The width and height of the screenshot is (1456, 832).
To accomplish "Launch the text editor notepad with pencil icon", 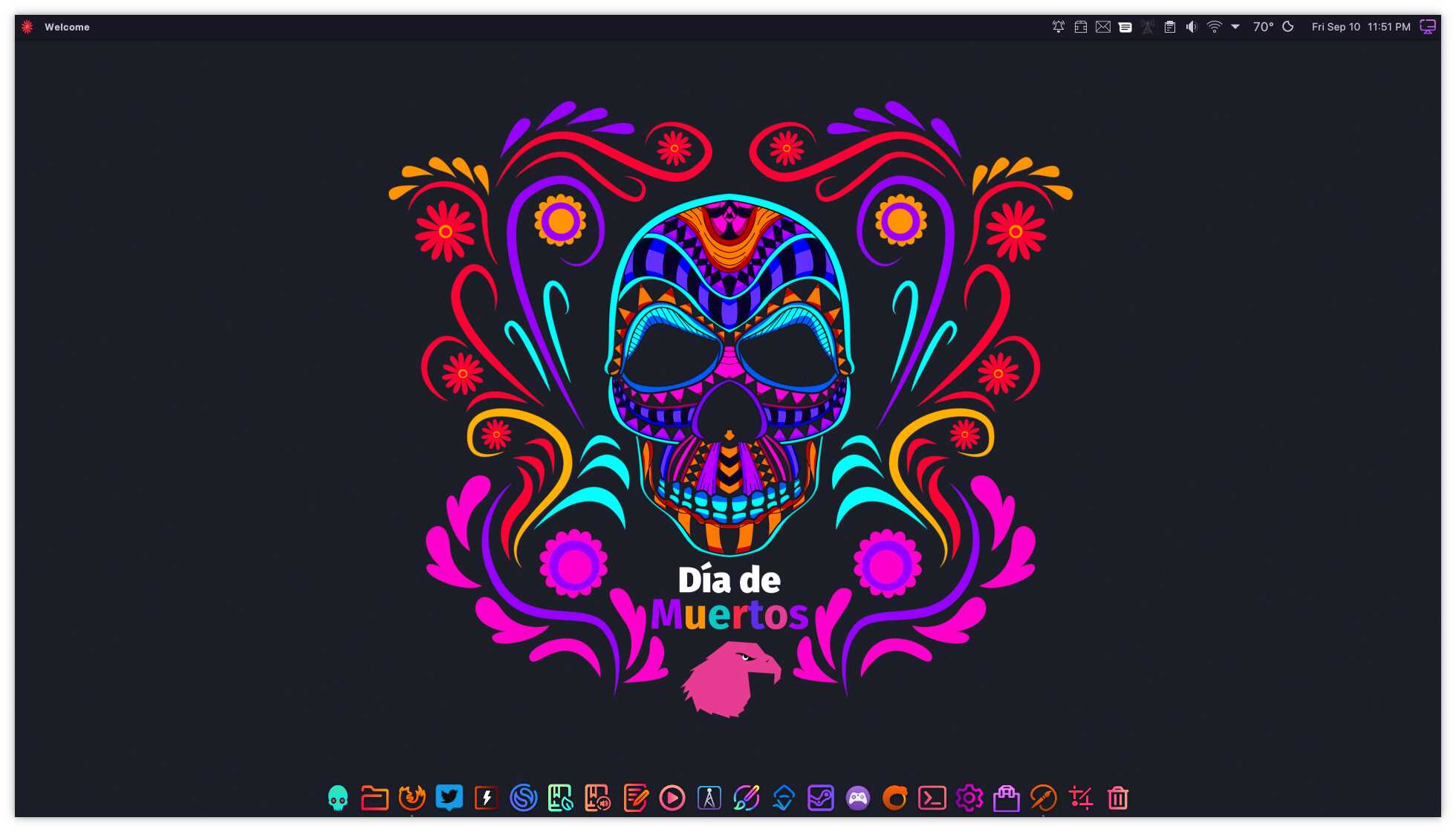I will coord(635,798).
